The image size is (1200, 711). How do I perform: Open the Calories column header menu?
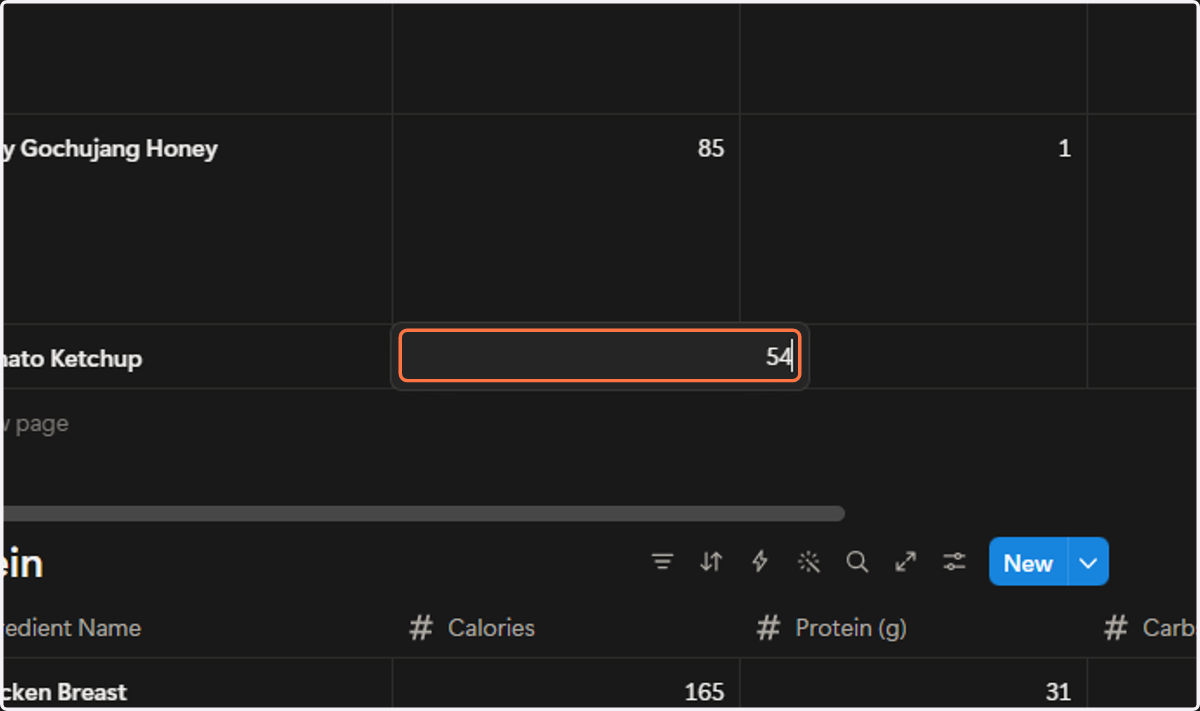(566, 628)
